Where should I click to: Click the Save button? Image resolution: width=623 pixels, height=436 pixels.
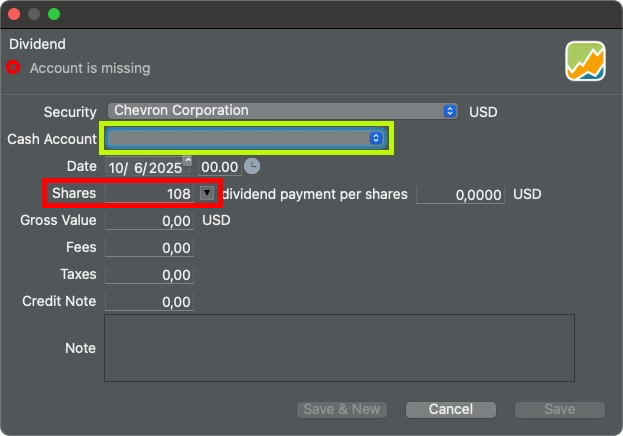[559, 409]
